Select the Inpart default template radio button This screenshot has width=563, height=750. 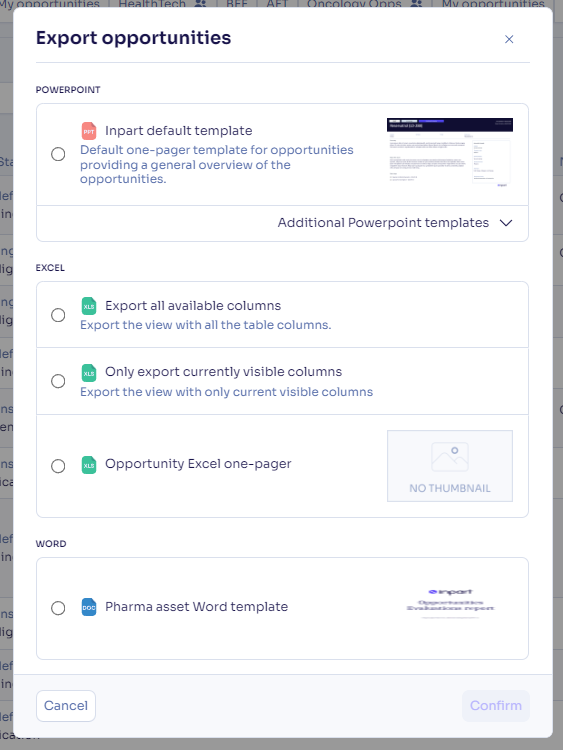pos(58,154)
